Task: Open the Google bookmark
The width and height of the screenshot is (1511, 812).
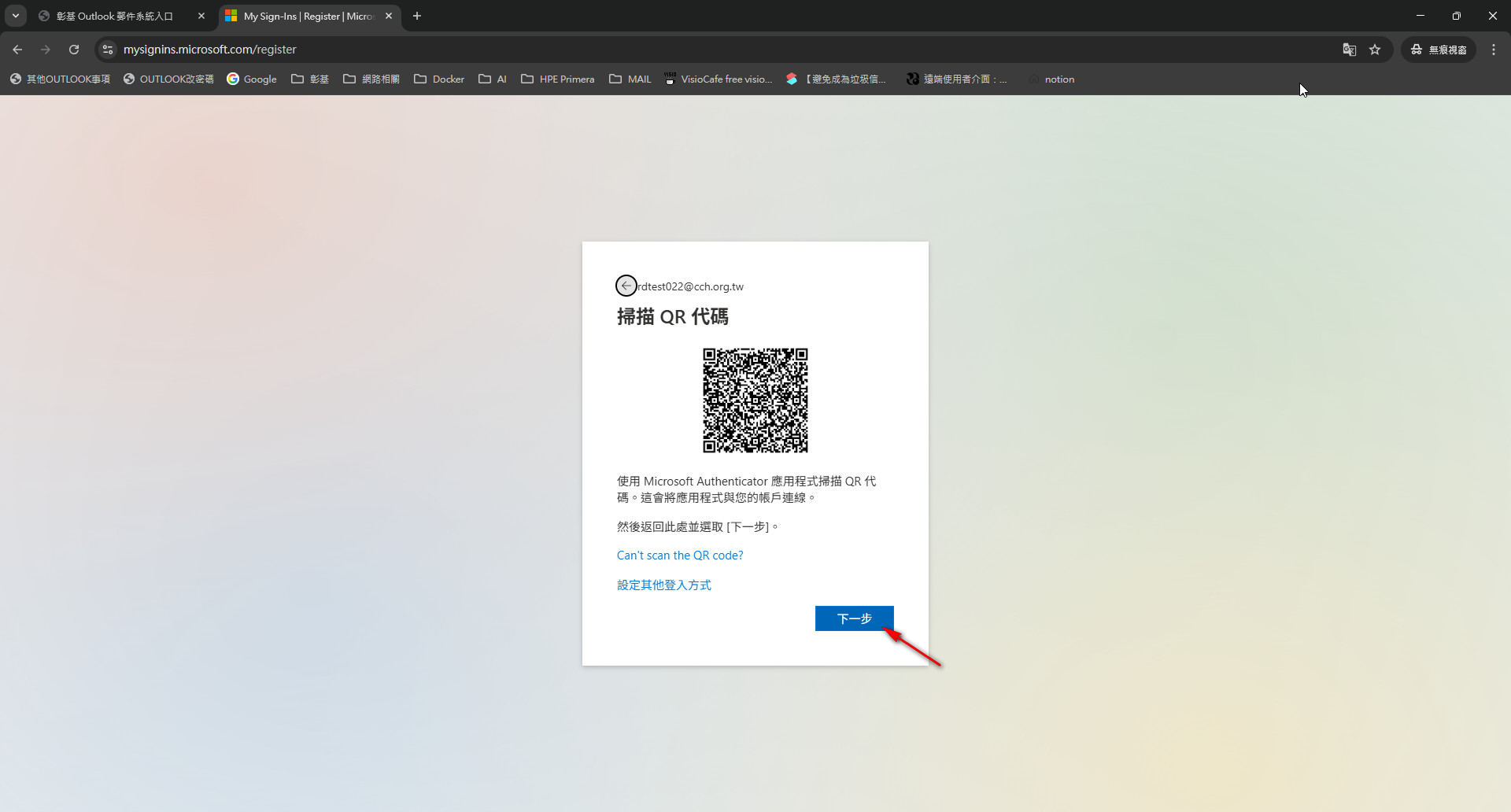Action: 252,79
